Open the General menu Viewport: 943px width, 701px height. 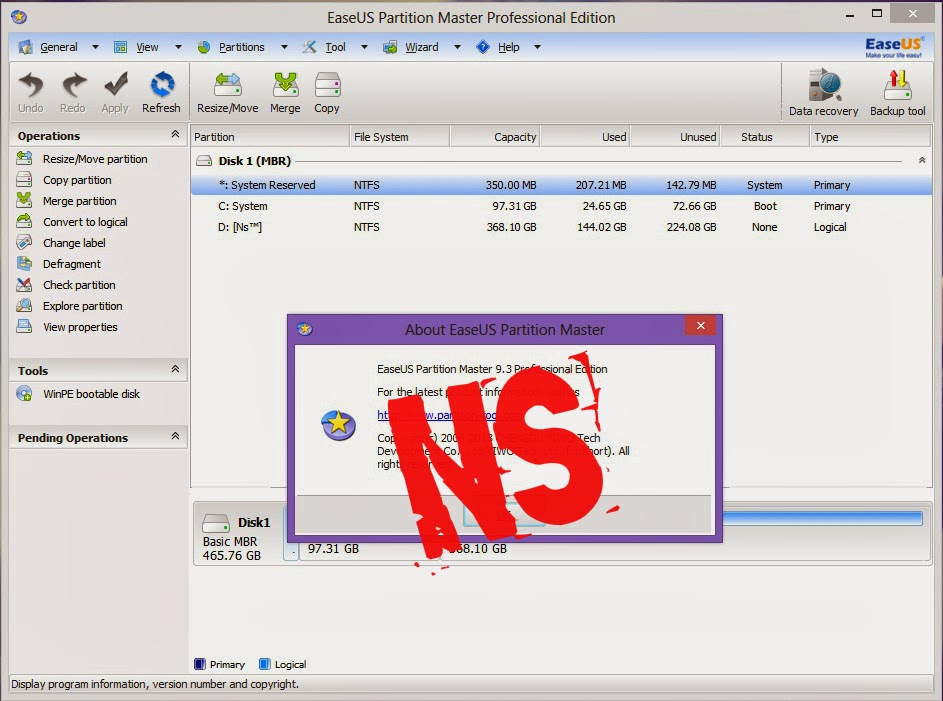58,47
